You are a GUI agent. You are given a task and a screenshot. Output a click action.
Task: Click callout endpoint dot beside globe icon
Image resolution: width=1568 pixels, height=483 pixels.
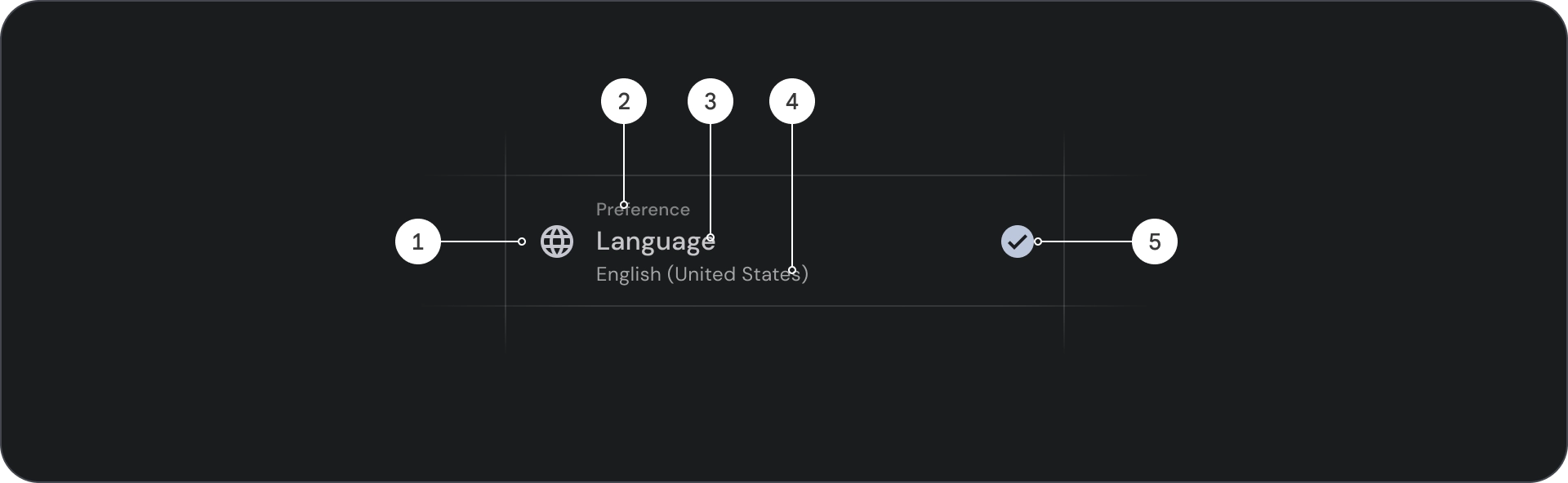[522, 241]
